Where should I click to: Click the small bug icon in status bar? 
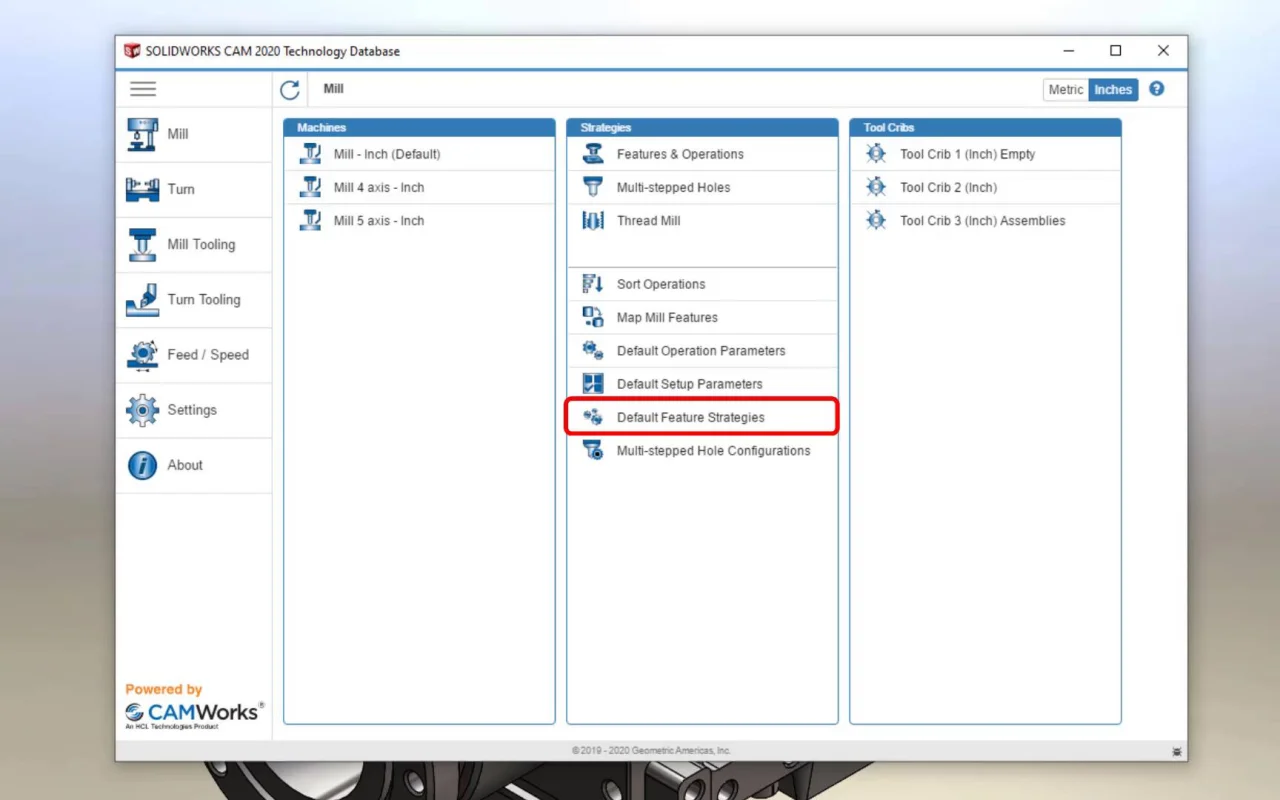click(x=1176, y=751)
